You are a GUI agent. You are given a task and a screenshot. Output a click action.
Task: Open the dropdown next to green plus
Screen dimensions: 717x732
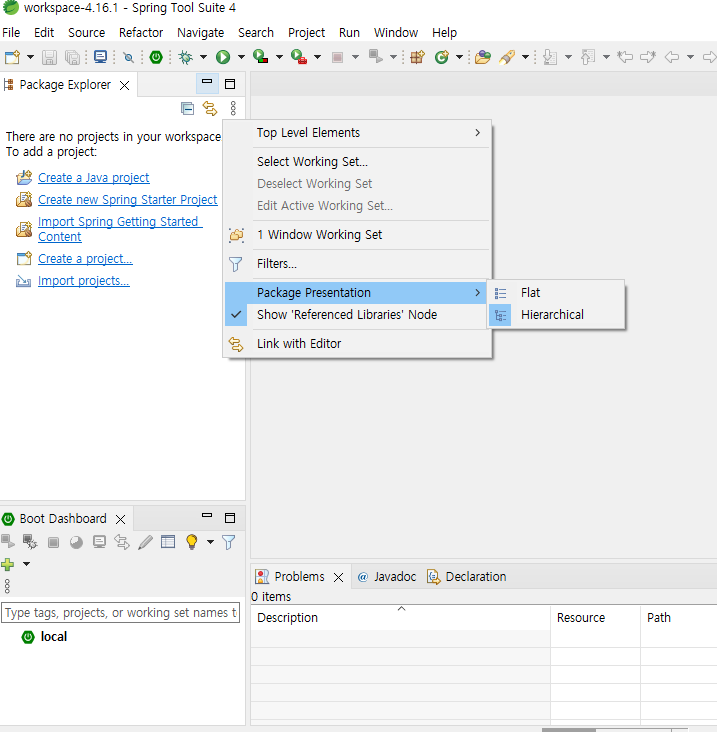tap(27, 564)
